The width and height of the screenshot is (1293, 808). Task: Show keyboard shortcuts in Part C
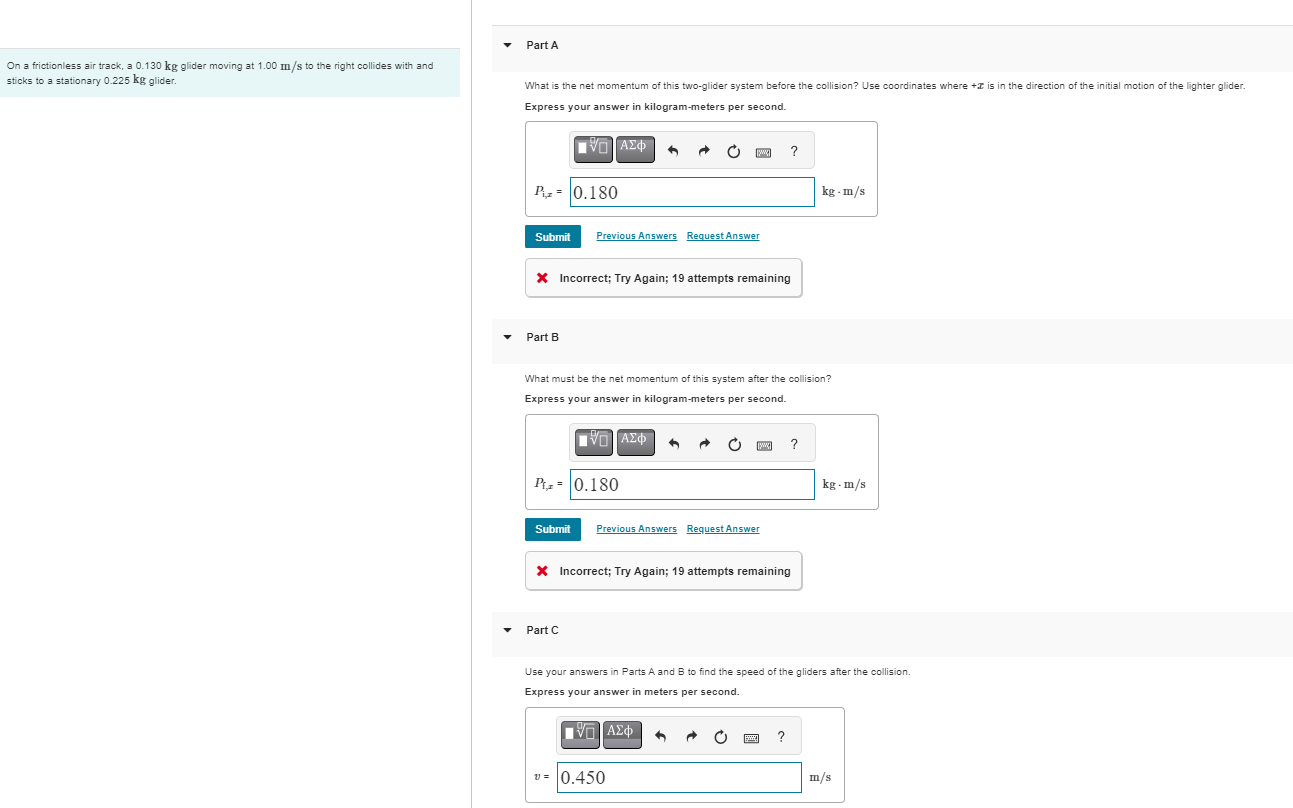(751, 738)
